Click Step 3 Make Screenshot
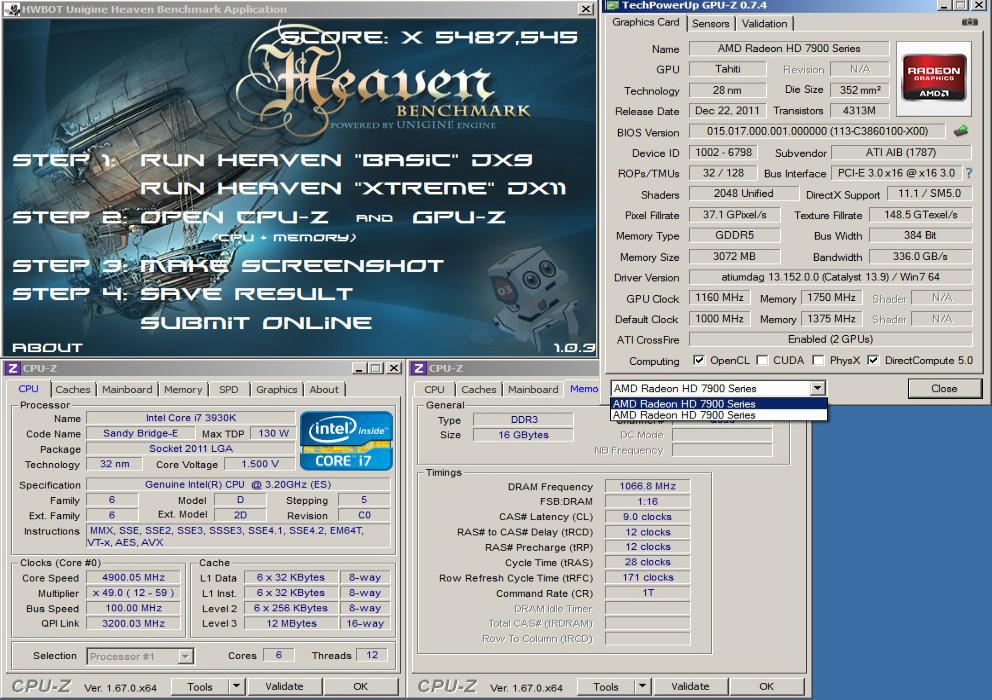The height and width of the screenshot is (700, 992). point(228,266)
